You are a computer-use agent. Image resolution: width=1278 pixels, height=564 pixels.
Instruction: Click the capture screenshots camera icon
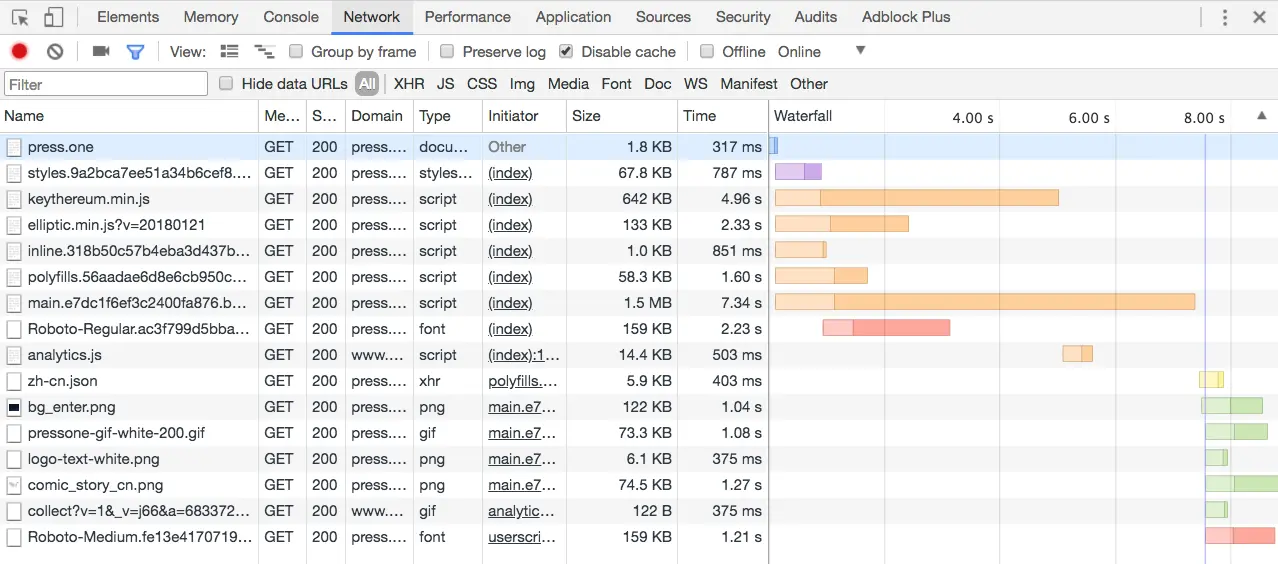(101, 51)
